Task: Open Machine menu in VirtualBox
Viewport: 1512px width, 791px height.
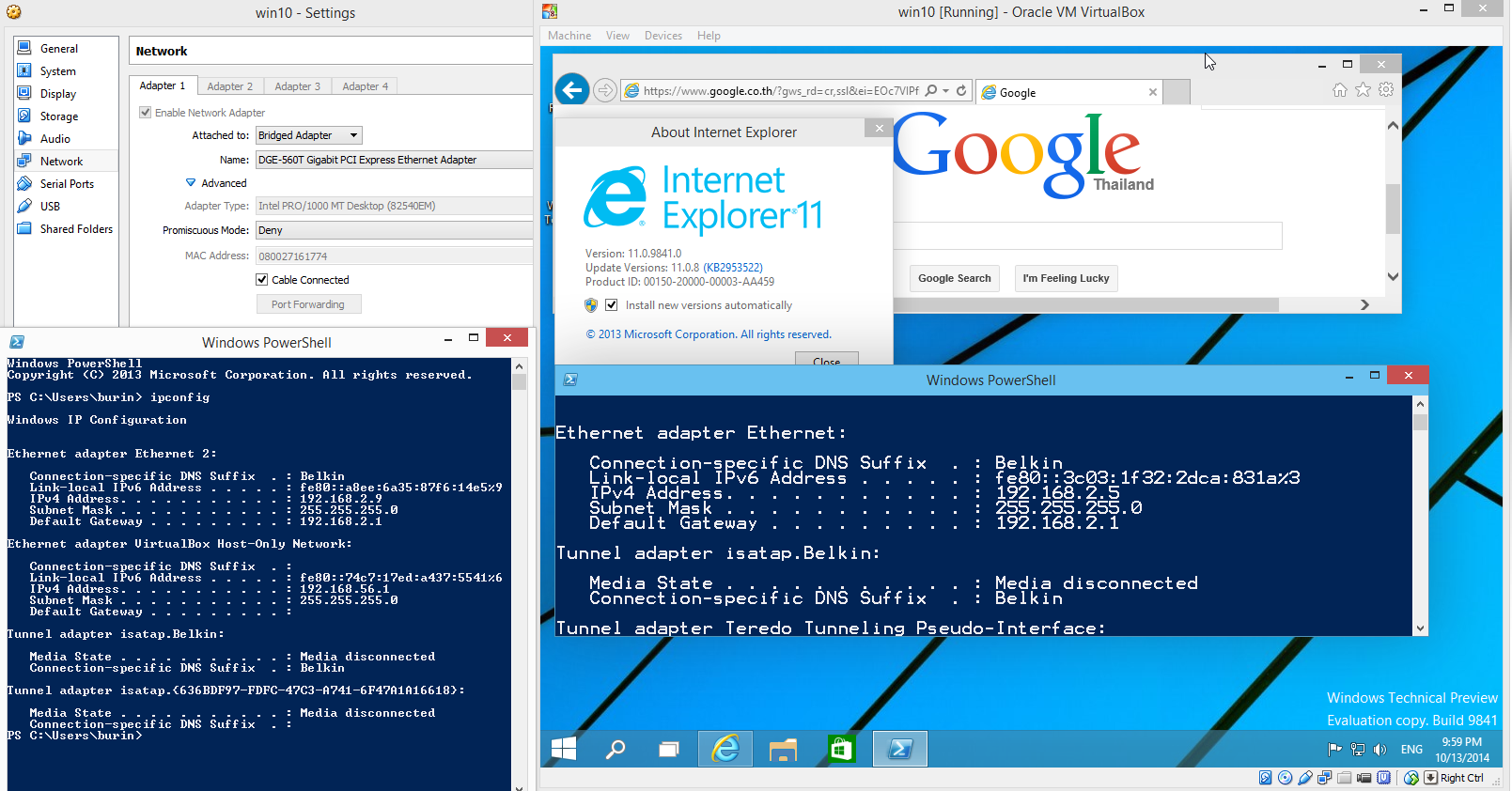Action: [x=569, y=36]
